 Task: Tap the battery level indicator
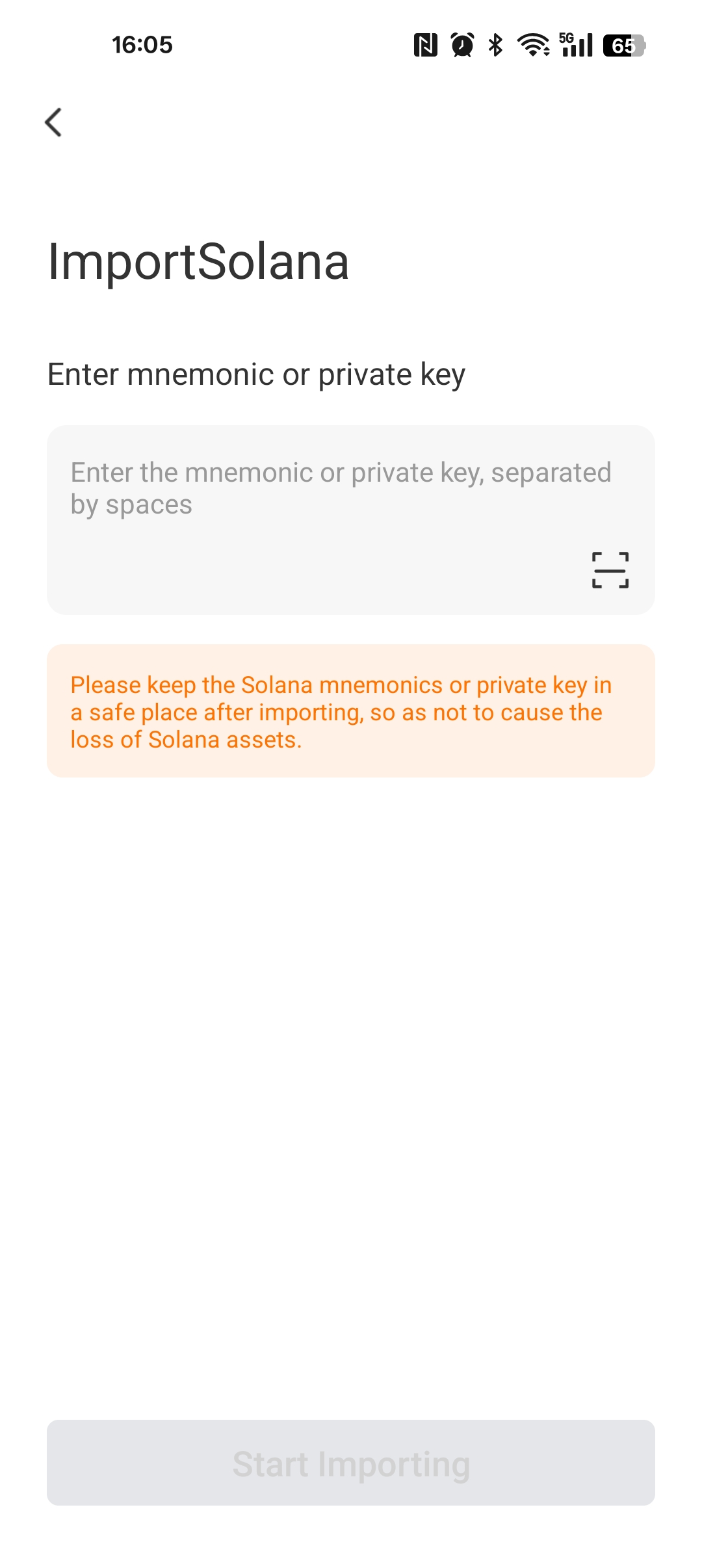[623, 46]
